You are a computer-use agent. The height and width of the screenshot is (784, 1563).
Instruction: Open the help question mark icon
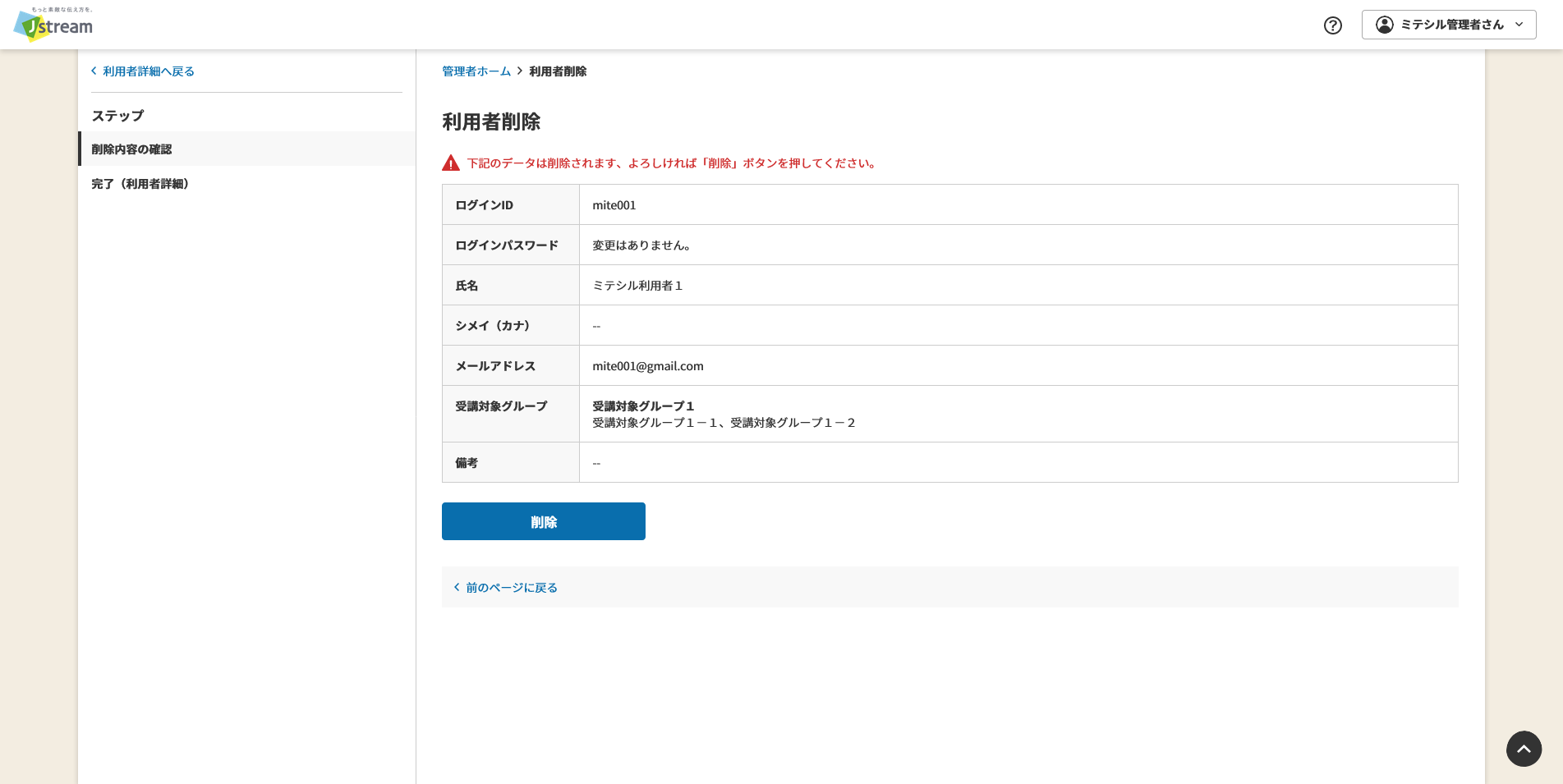click(1333, 25)
